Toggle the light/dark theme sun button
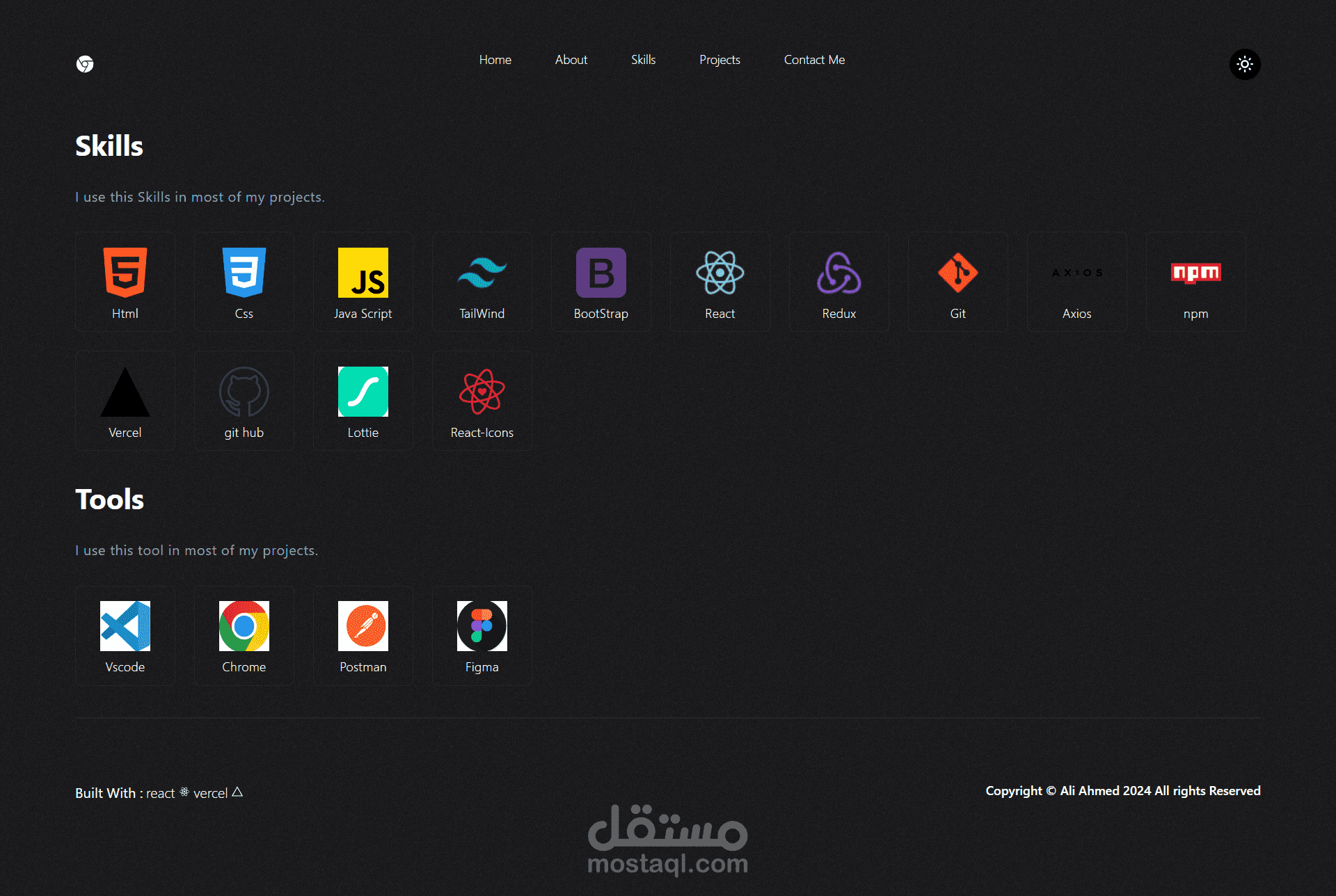1336x896 pixels. (1244, 64)
